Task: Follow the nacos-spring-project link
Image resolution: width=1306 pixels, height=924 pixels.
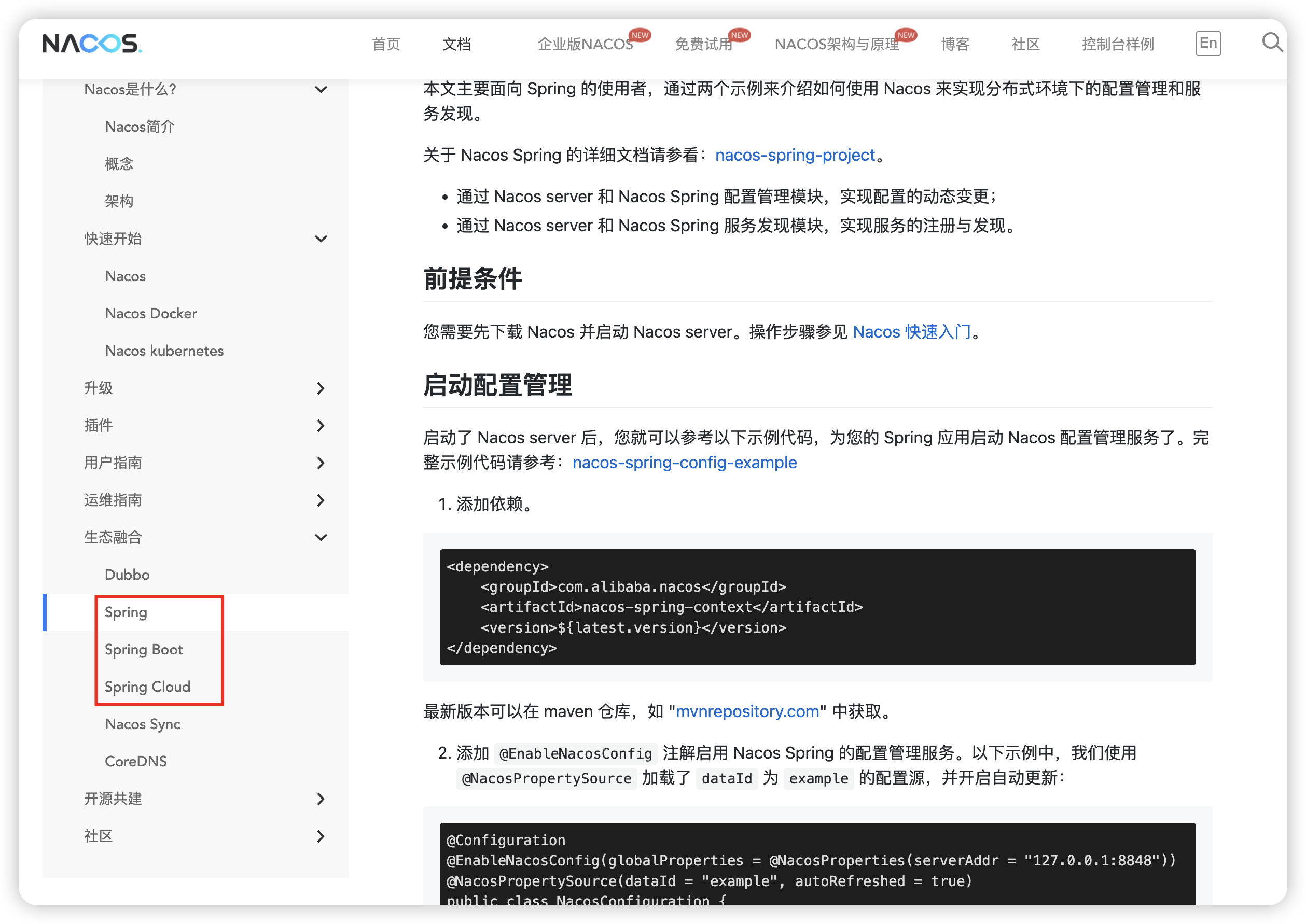Action: click(x=795, y=155)
